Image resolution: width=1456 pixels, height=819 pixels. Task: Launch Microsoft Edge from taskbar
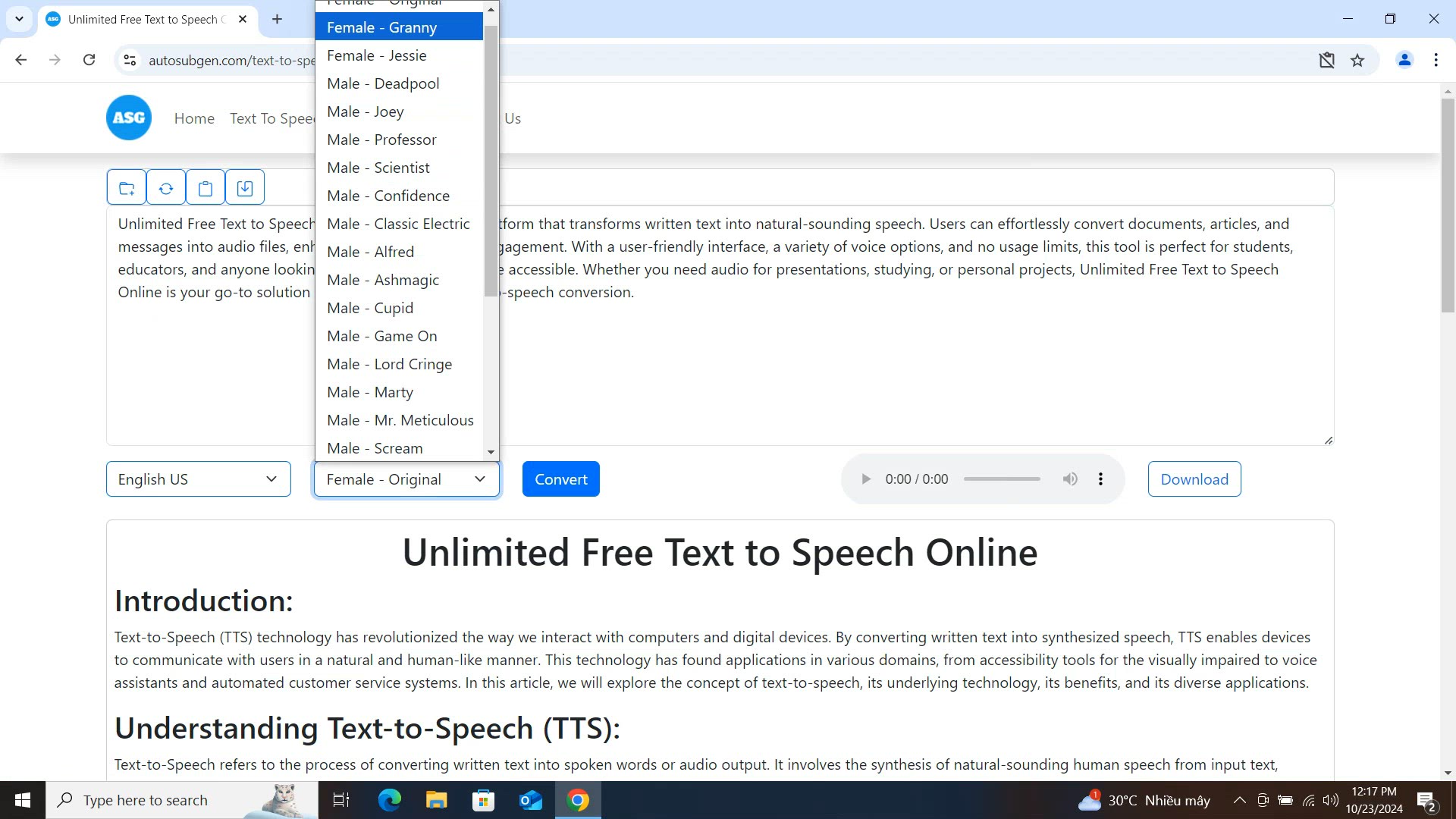click(x=389, y=800)
